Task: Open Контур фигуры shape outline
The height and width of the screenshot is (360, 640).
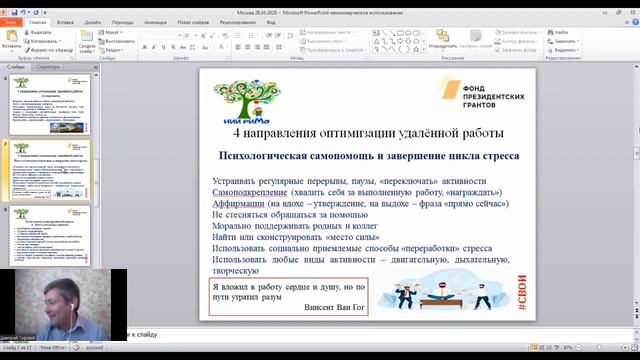Action: click(x=516, y=41)
